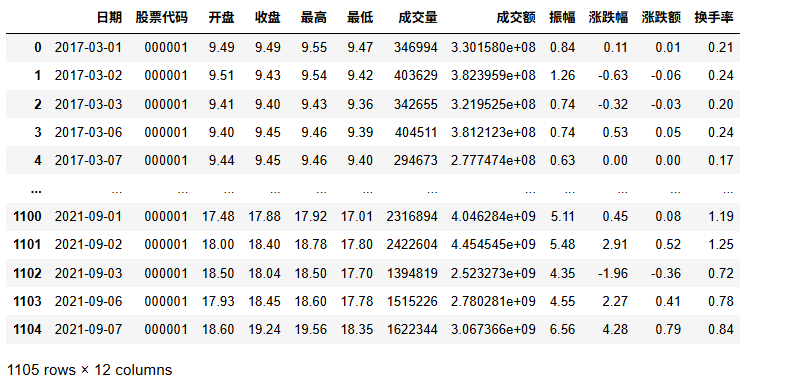
Task: Click volume value 2316894
Action: 412,216
